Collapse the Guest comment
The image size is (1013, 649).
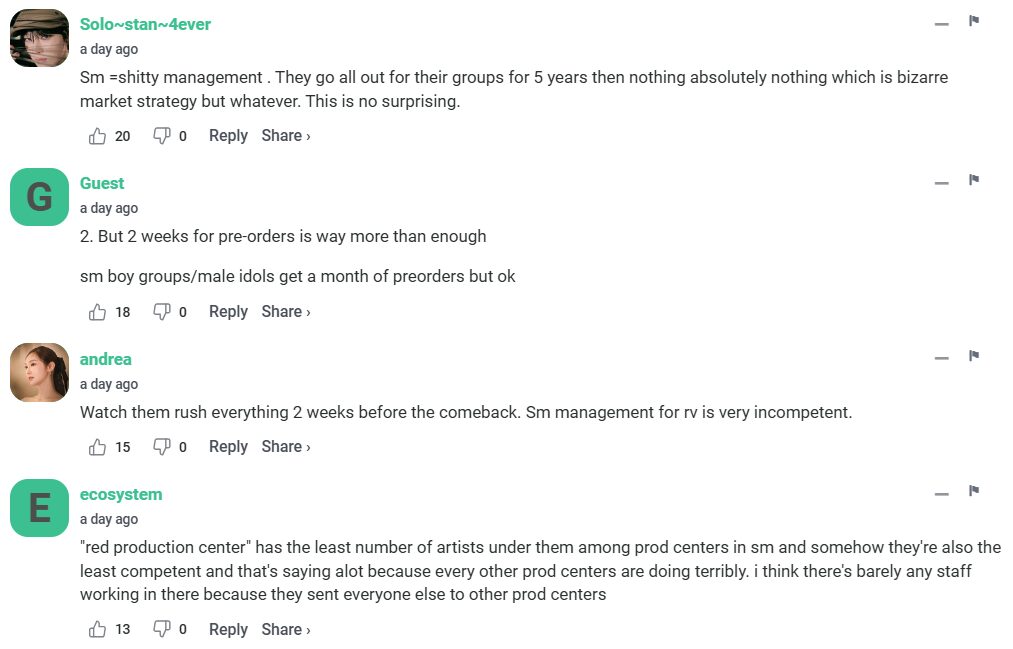click(x=941, y=182)
